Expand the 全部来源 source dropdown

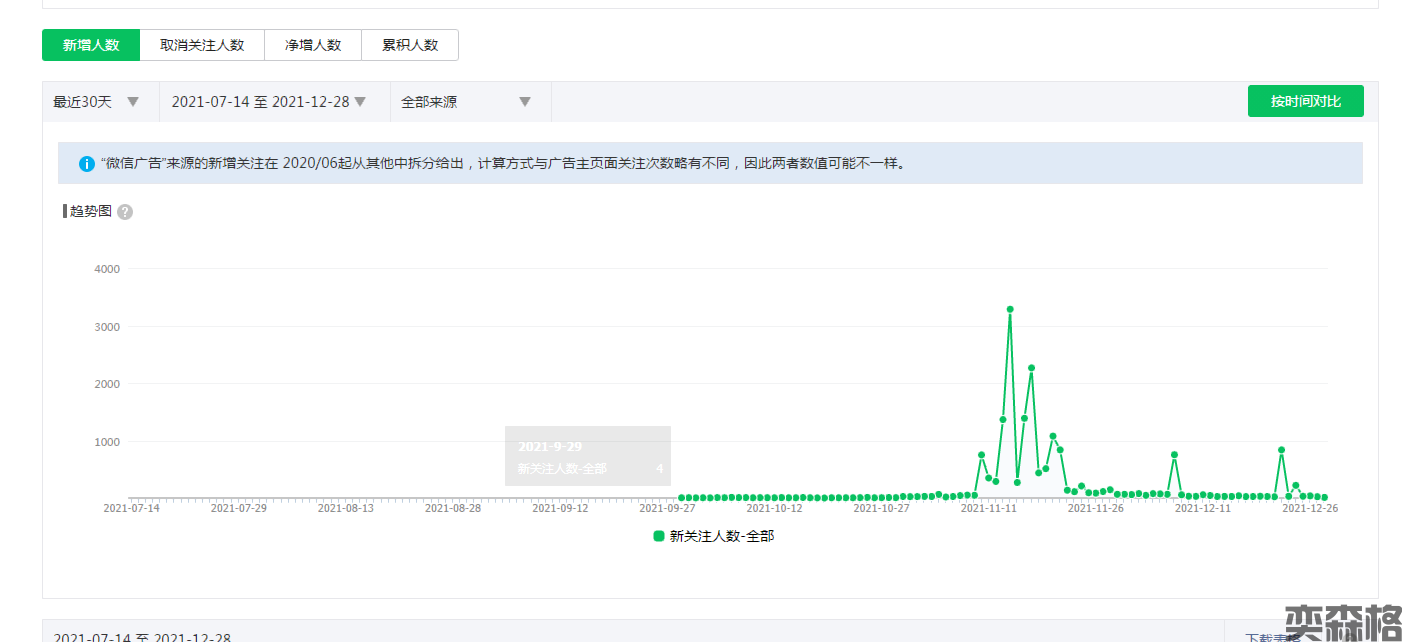tap(465, 102)
